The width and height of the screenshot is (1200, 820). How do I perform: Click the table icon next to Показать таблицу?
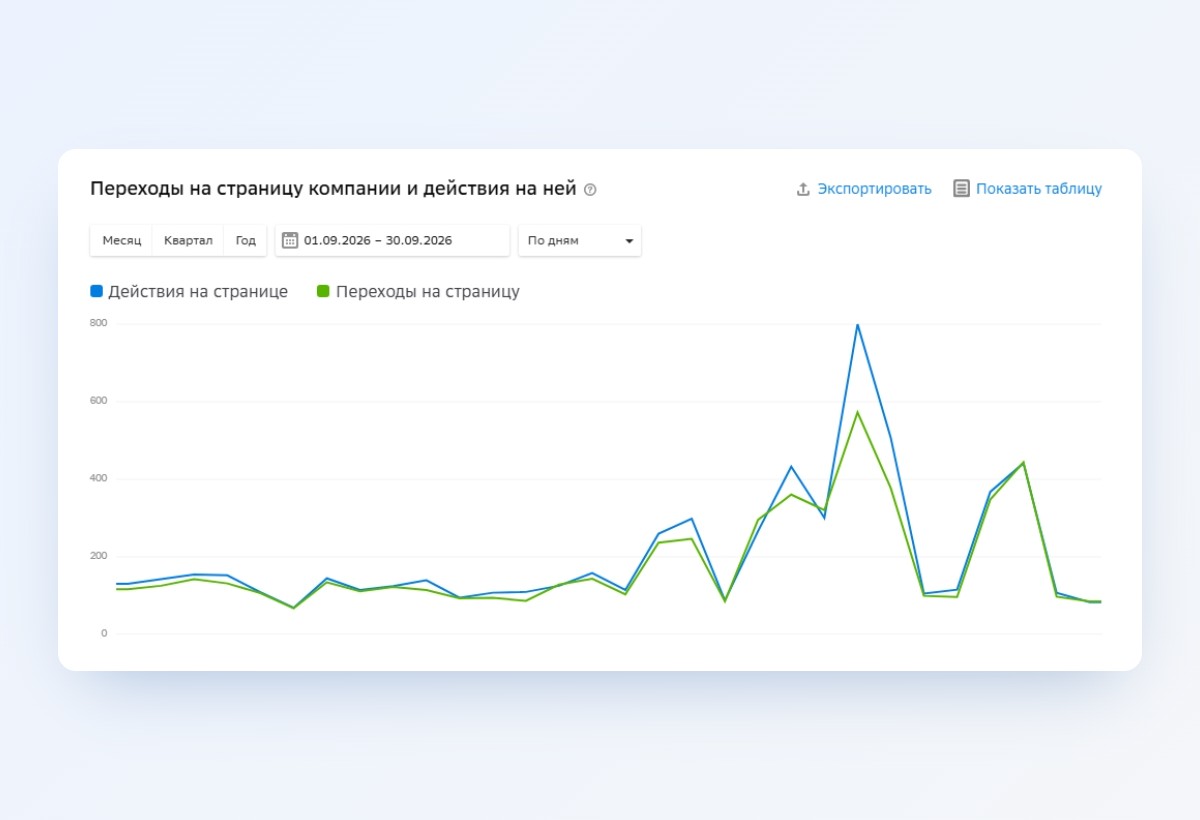[x=961, y=188]
